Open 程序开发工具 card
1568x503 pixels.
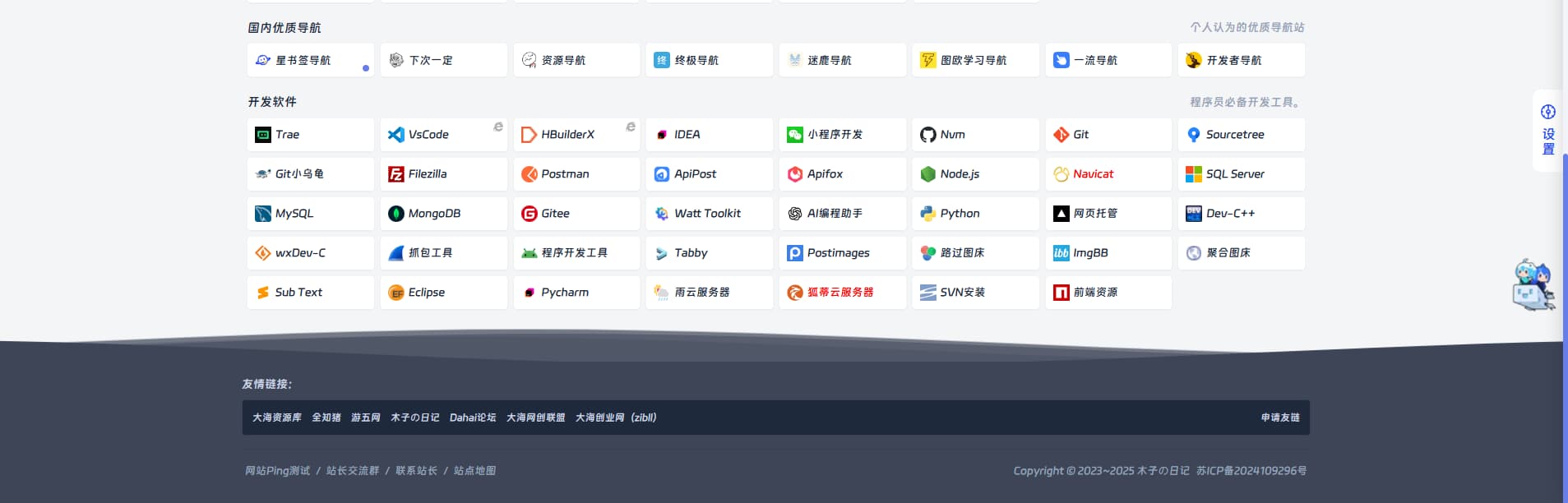pyautogui.click(x=577, y=253)
